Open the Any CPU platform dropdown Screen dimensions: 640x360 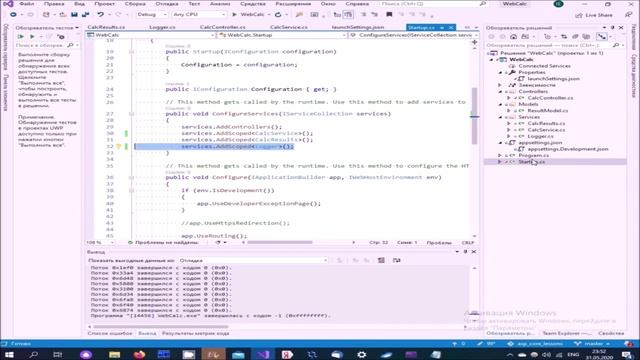[198, 15]
